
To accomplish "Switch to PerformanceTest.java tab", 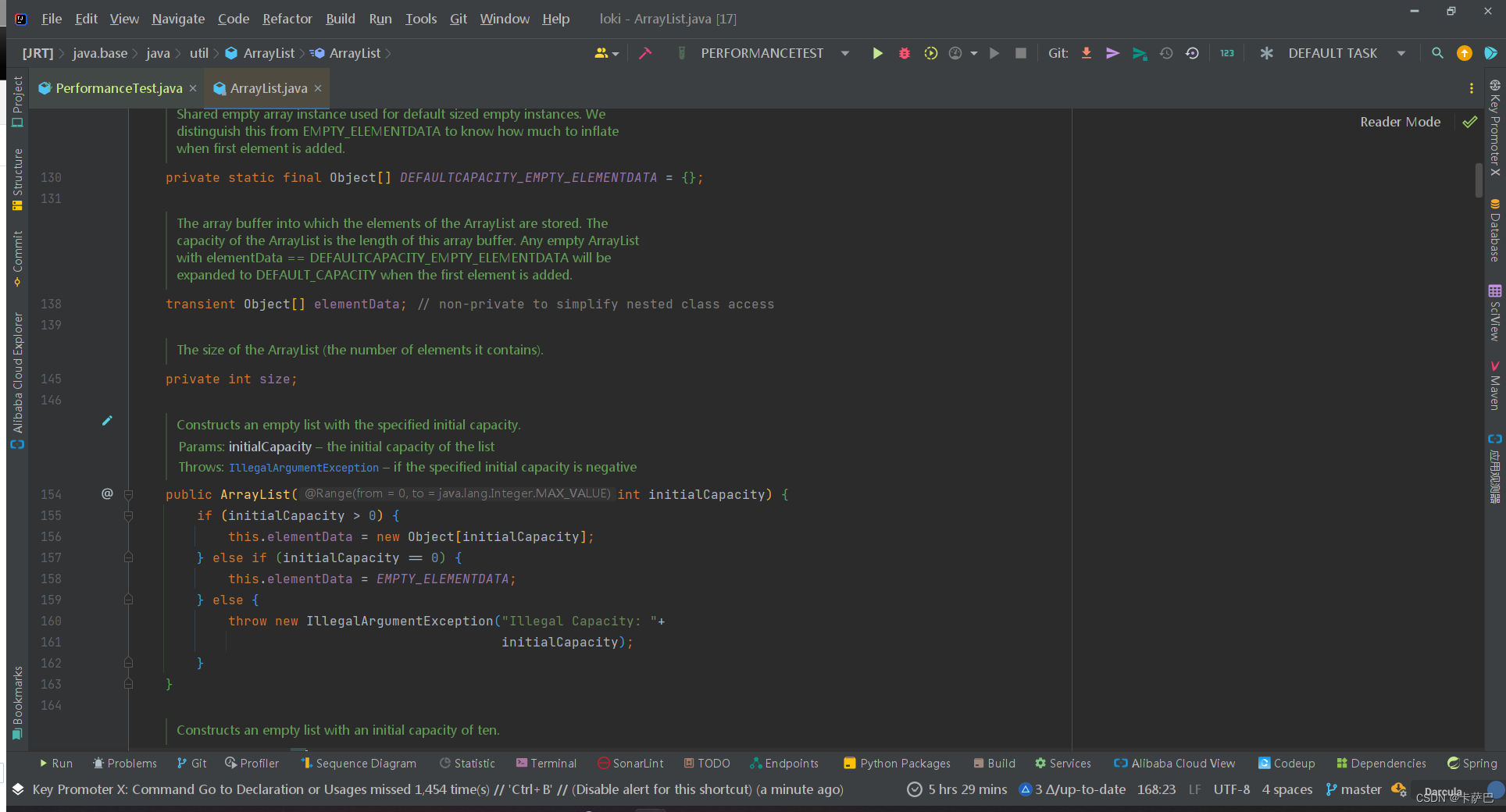I will [x=118, y=88].
